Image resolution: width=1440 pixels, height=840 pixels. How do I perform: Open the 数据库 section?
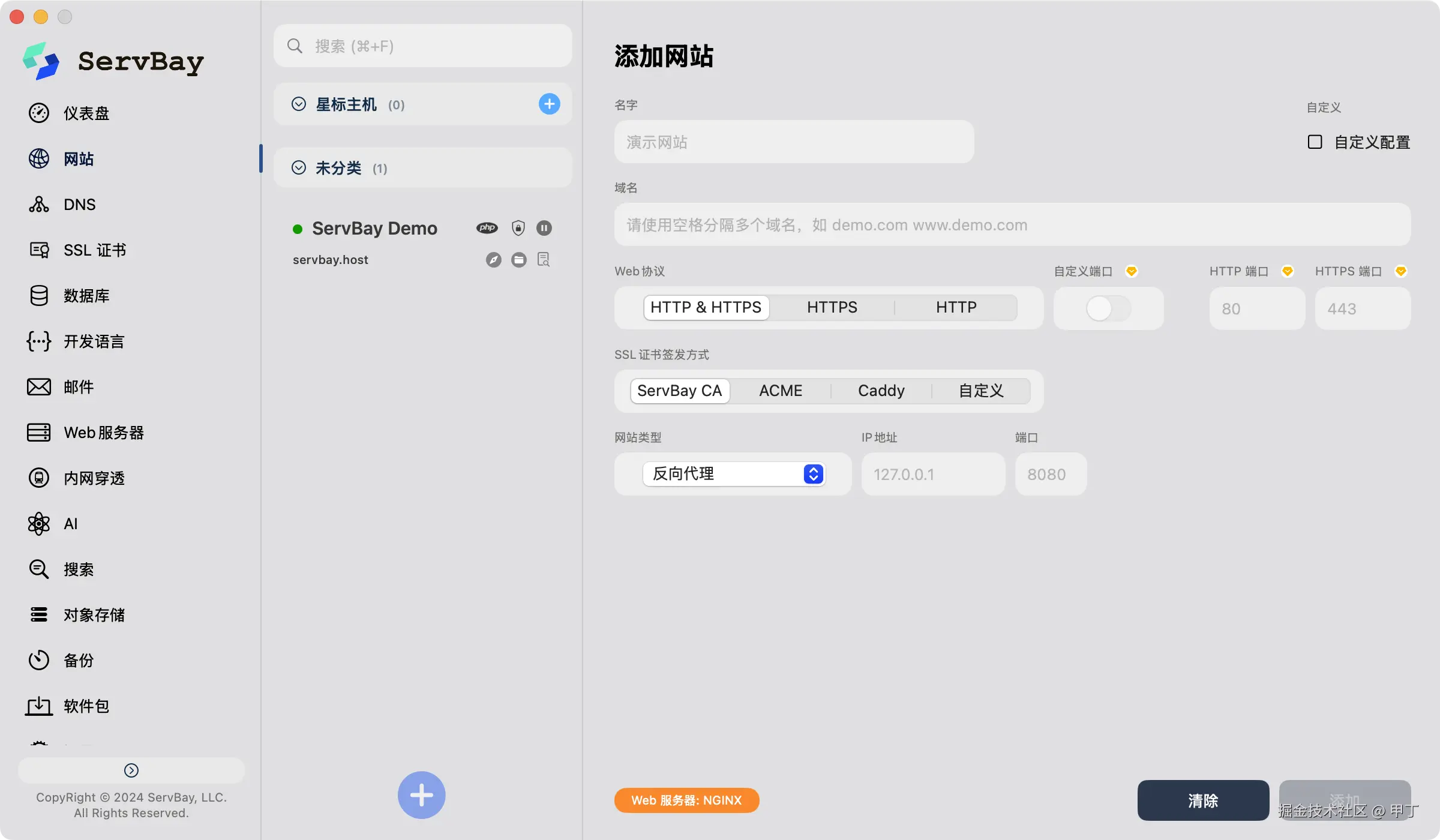tap(87, 295)
